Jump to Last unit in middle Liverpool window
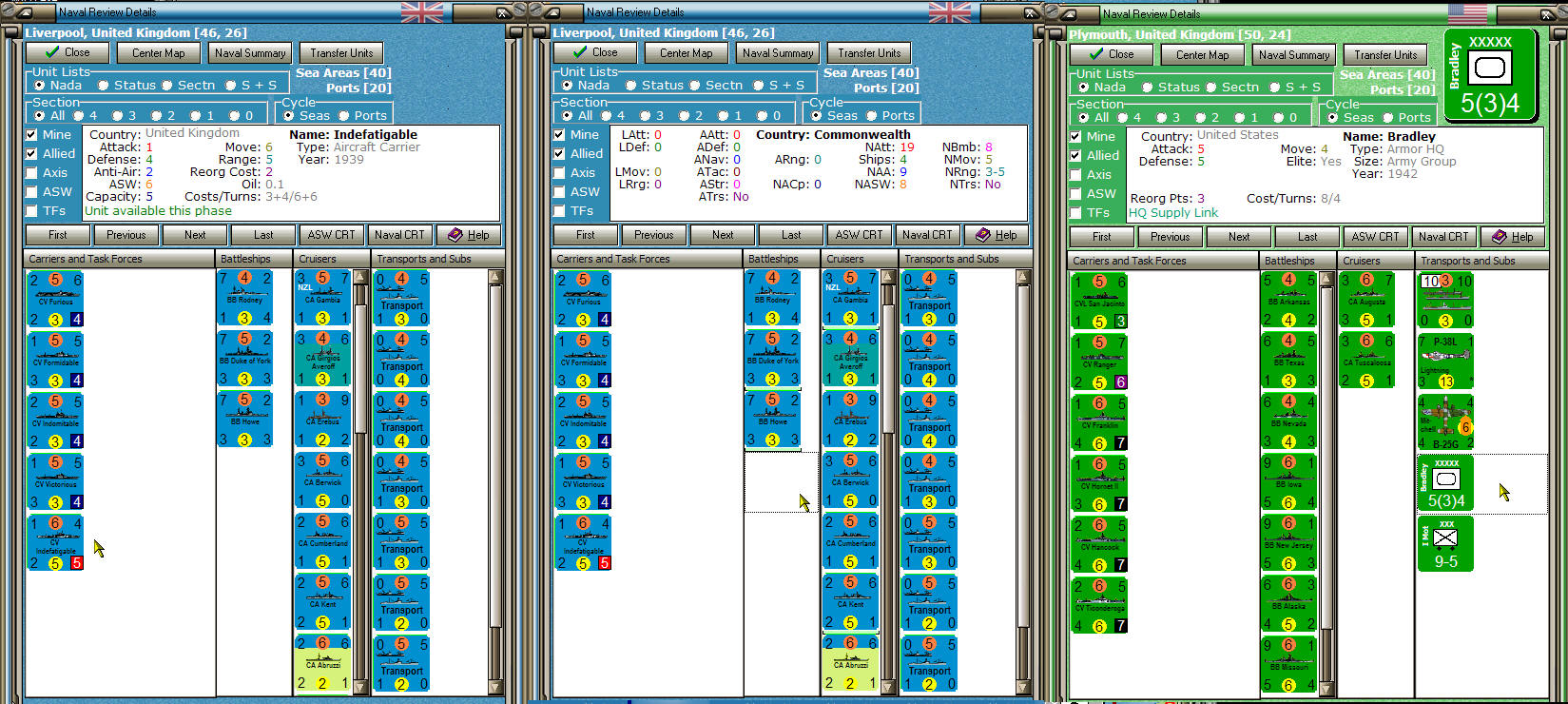Viewport: 1568px width, 704px height. point(791,235)
